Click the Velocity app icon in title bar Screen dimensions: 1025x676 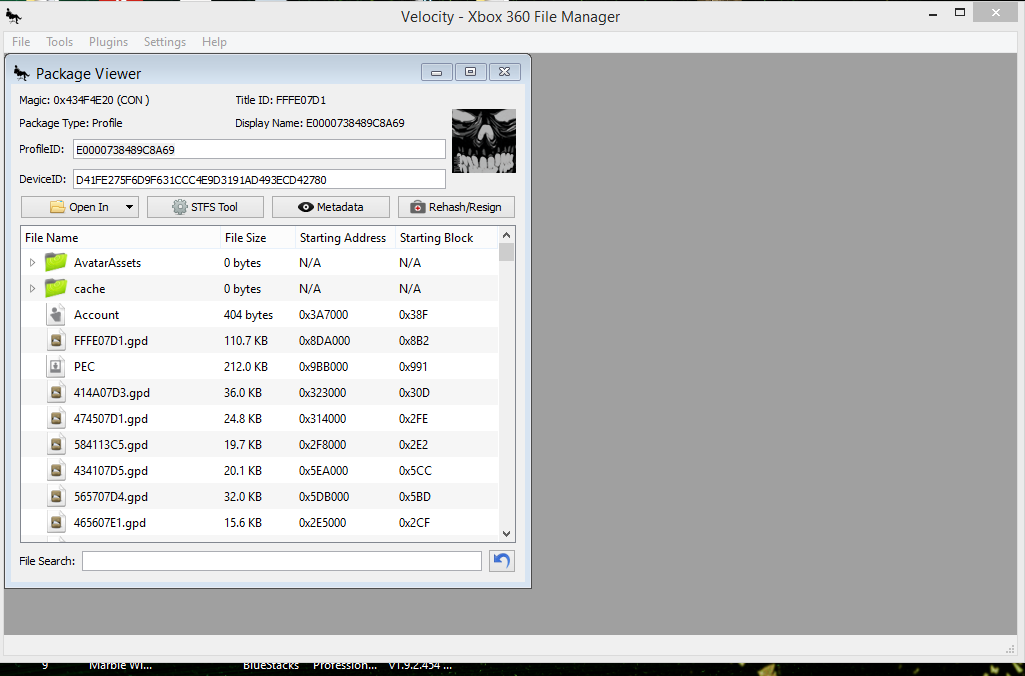[14, 16]
